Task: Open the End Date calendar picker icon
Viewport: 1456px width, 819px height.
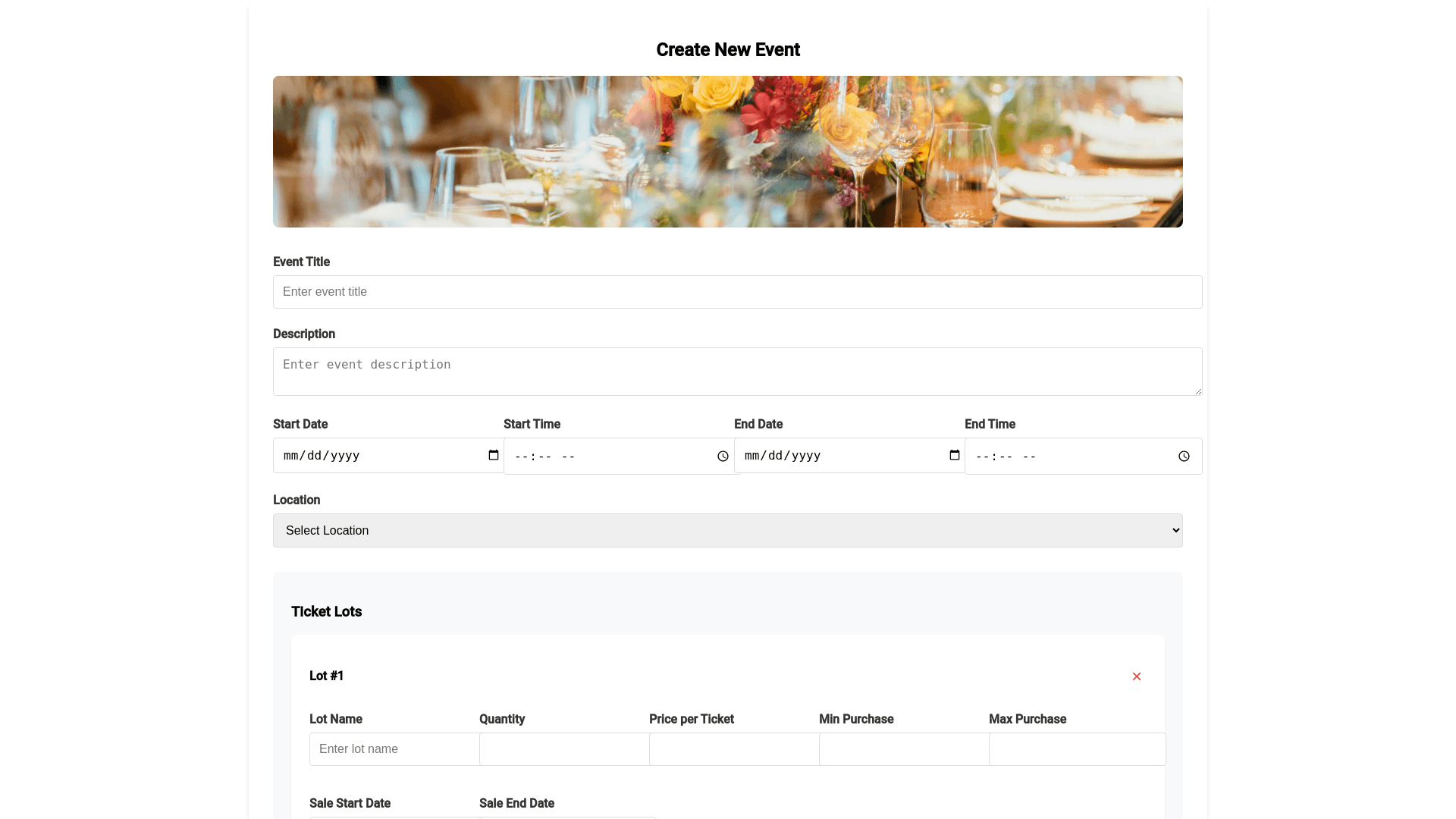Action: click(955, 455)
